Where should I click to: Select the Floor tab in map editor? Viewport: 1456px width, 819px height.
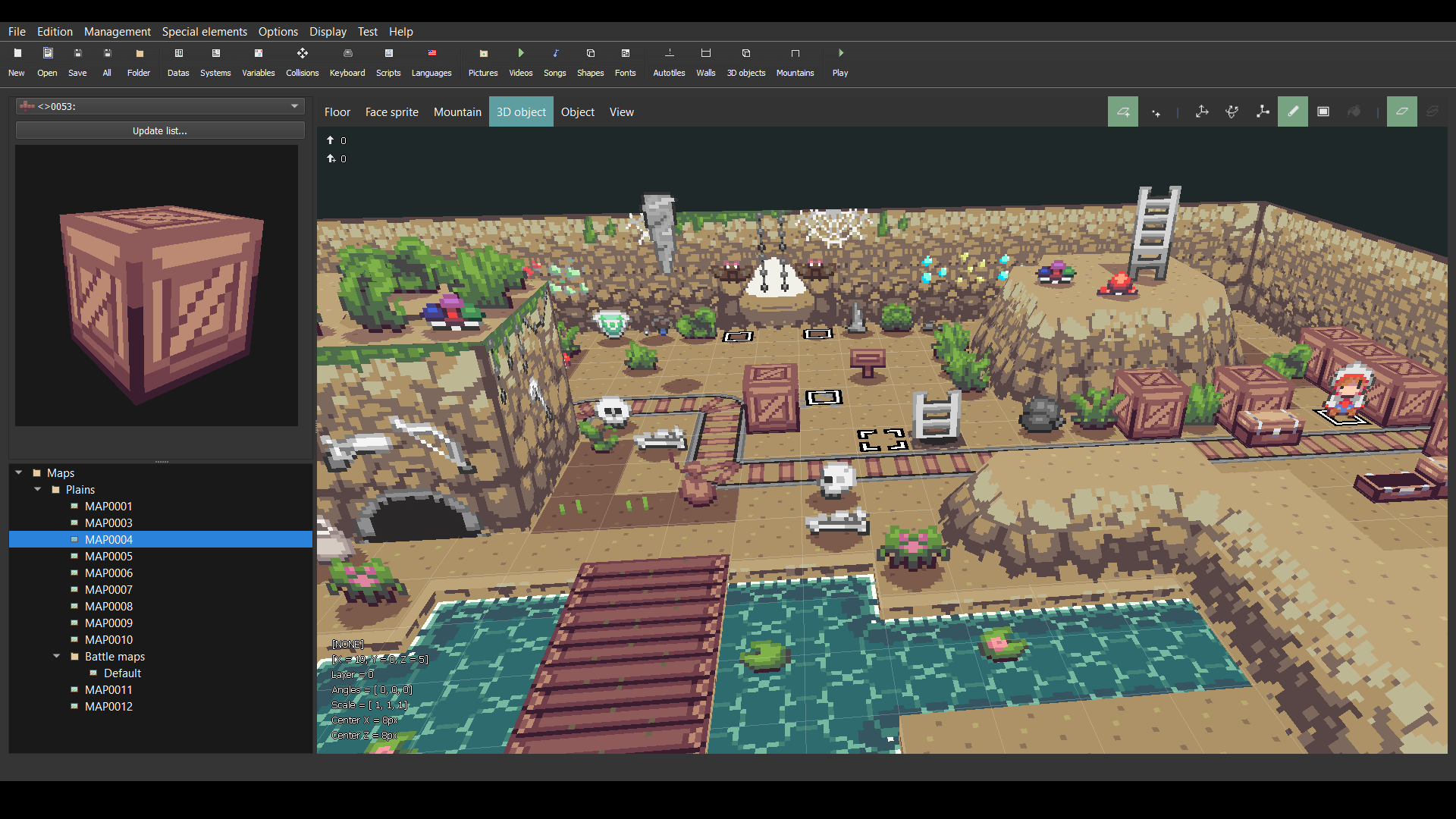point(337,111)
